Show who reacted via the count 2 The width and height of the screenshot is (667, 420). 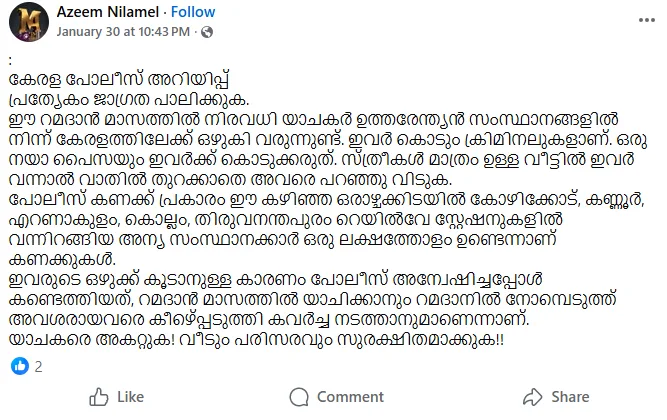[x=37, y=367]
